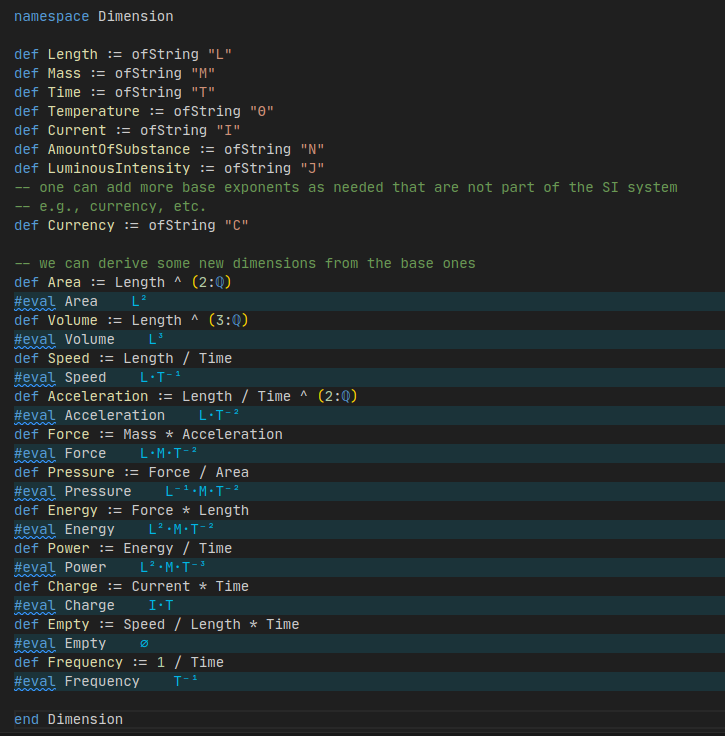
Task: Click the #eval keyword before Area
Action: (x=35, y=301)
